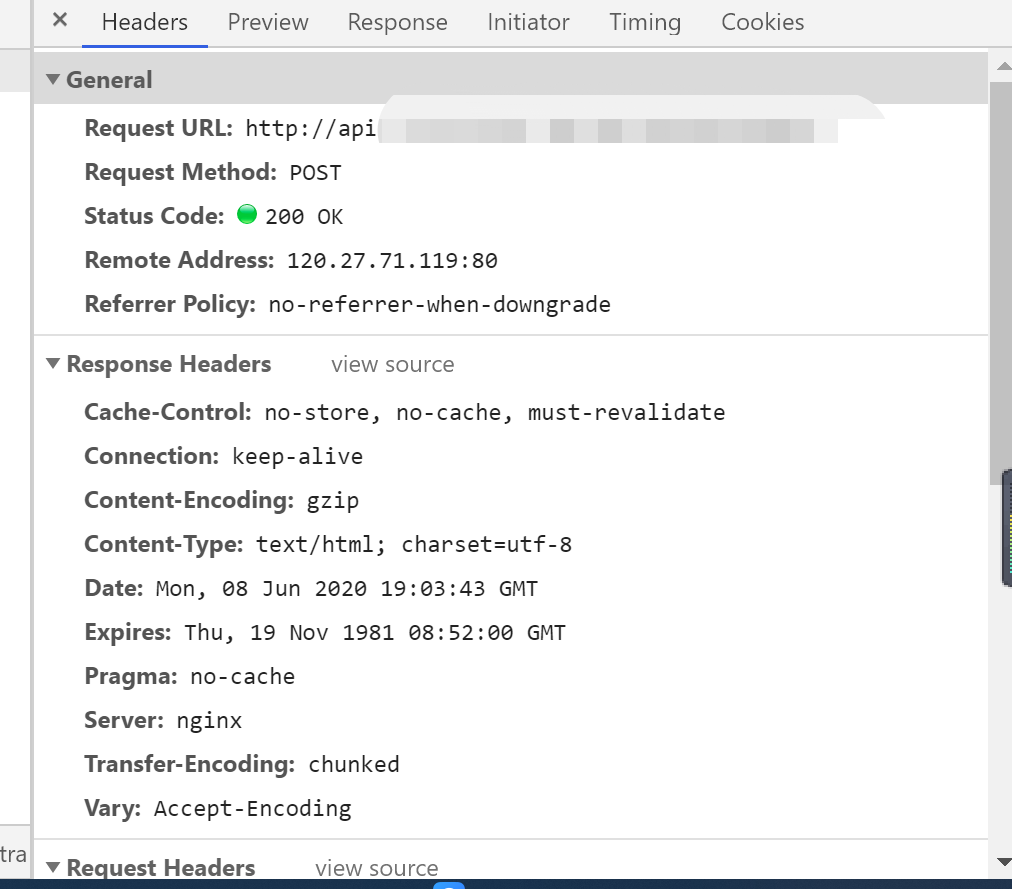Viewport: 1012px width, 889px height.
Task: Click the Request URL value
Action: 541,129
